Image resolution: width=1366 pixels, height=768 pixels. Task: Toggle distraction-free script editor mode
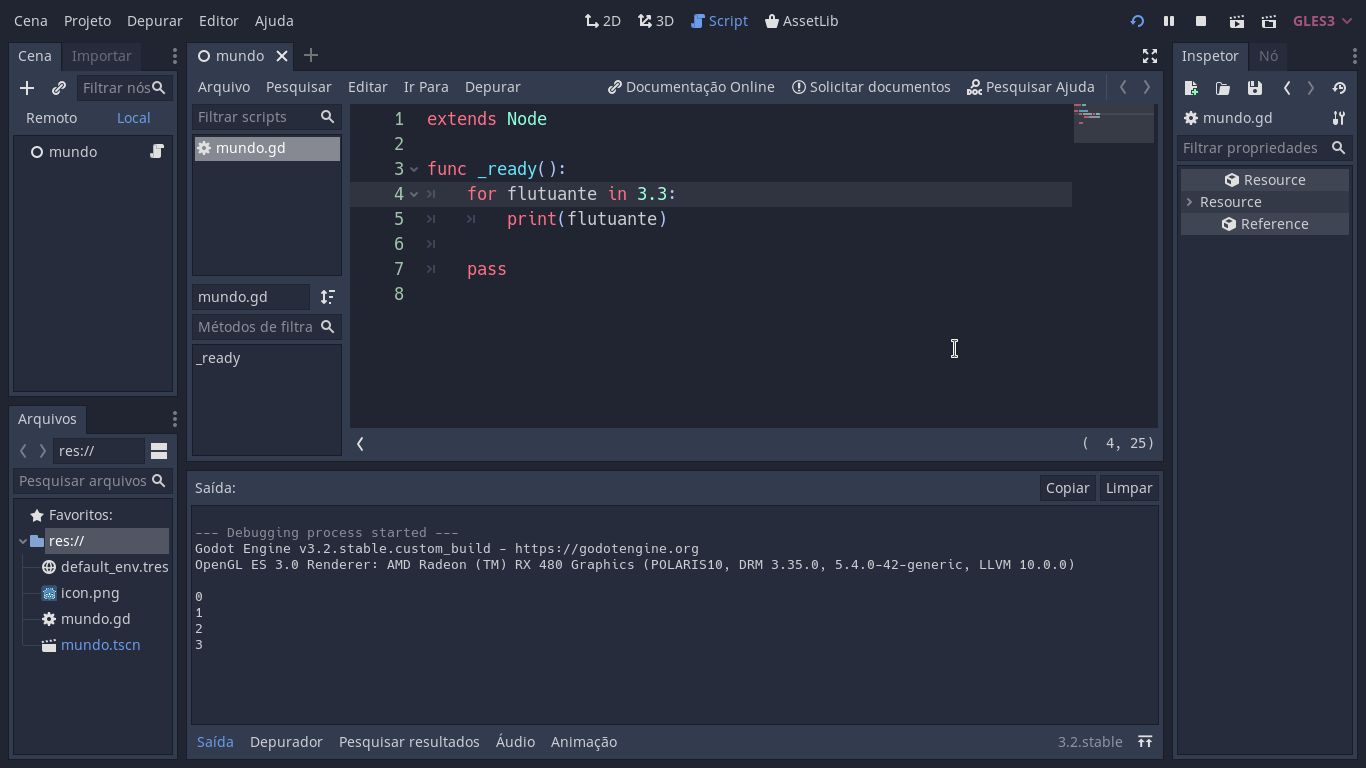1150,56
